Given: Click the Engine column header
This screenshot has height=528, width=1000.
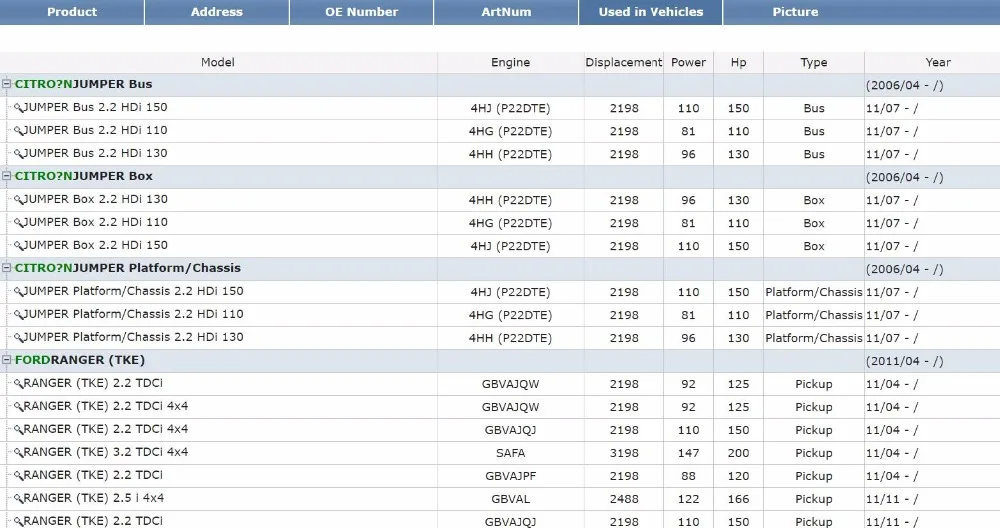Looking at the screenshot, I should (510, 62).
